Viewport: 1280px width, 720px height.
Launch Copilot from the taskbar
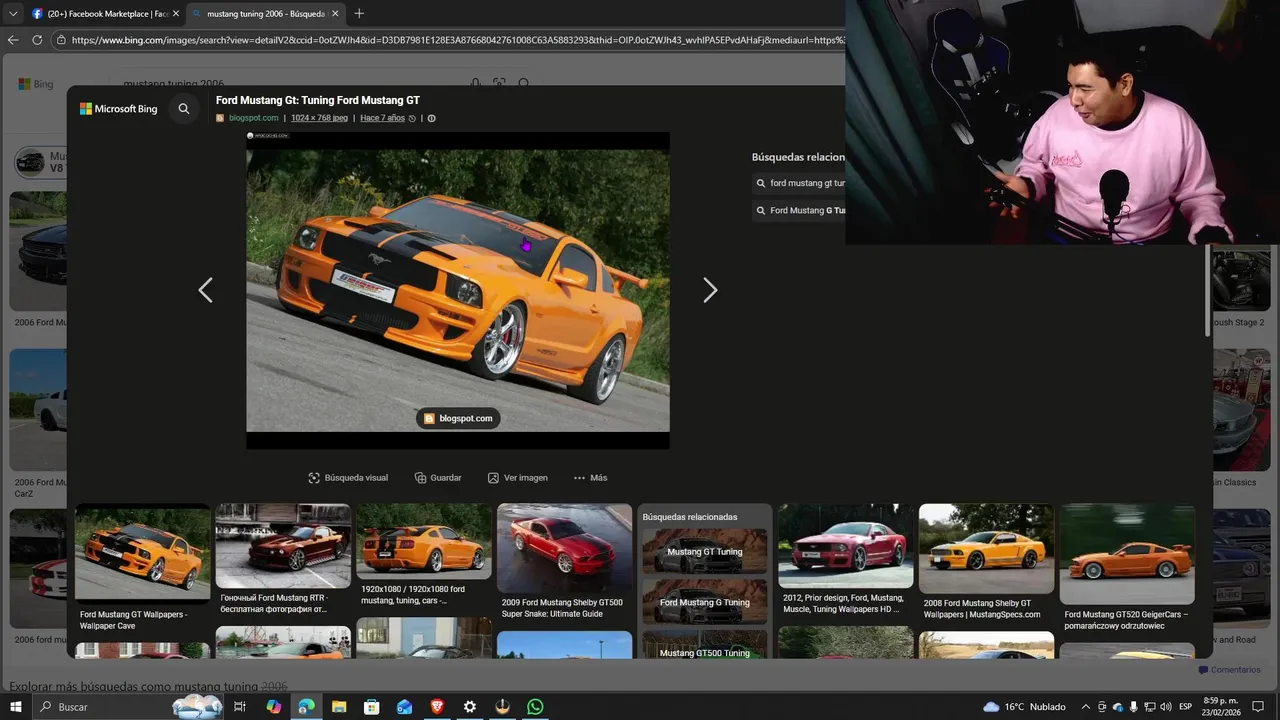(273, 707)
